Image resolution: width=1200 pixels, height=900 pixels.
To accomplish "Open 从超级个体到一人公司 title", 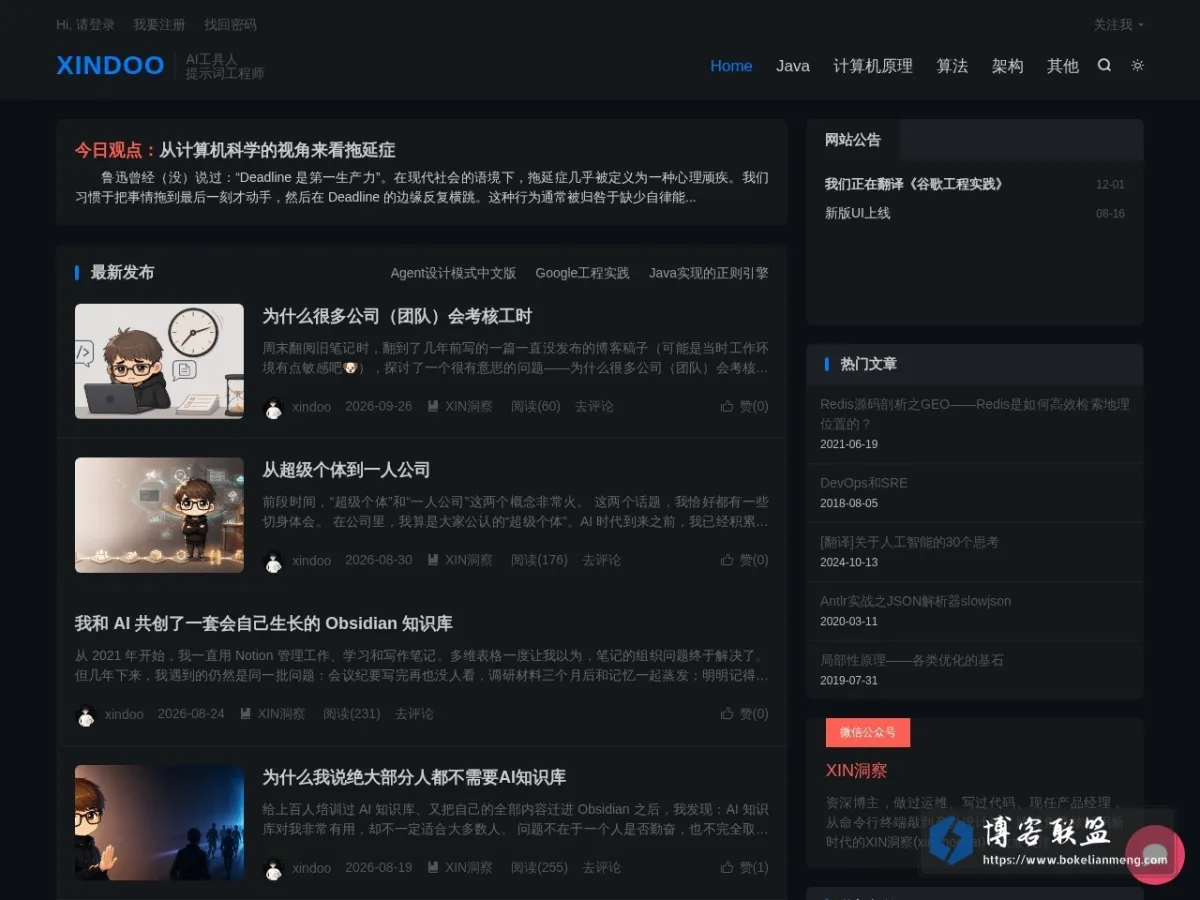I will click(x=346, y=469).
